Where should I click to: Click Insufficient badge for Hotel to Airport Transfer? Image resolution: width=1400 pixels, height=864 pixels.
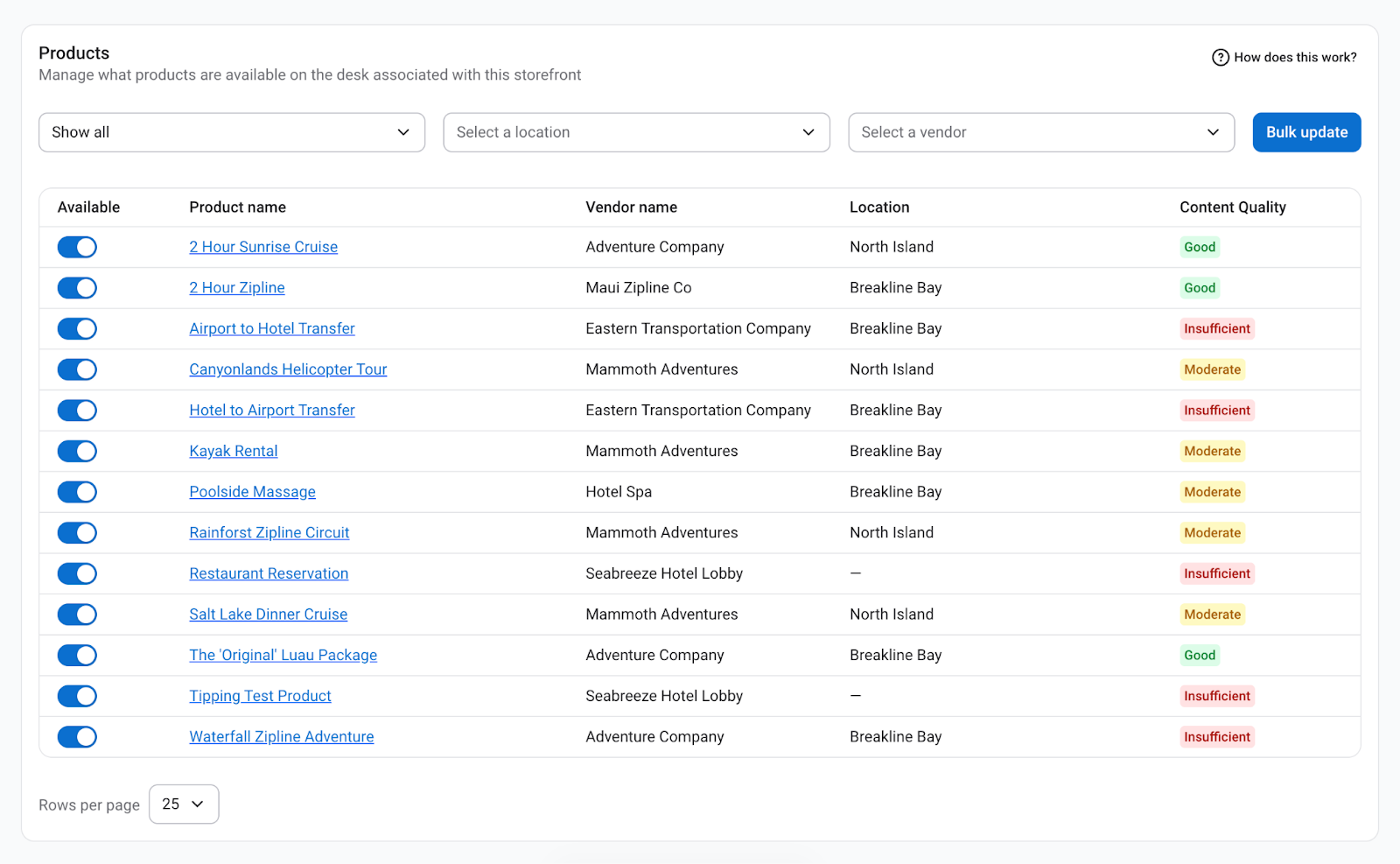(1216, 411)
